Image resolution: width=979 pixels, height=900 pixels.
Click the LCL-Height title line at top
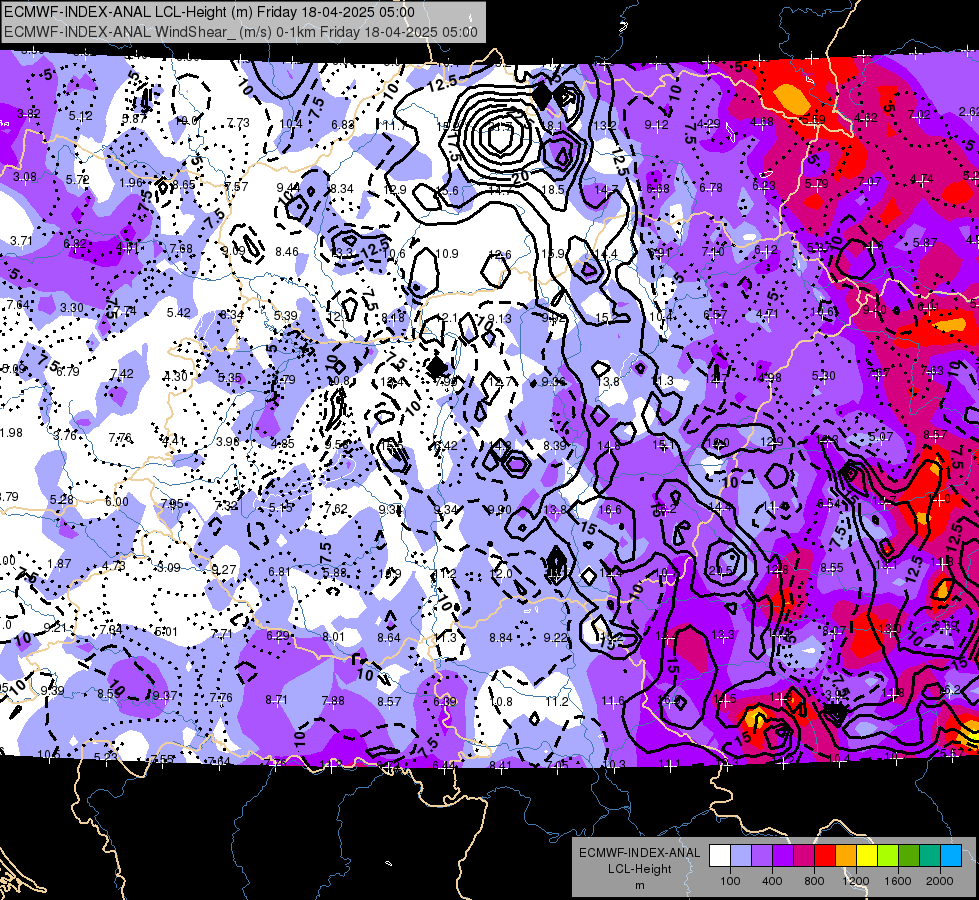coord(209,12)
